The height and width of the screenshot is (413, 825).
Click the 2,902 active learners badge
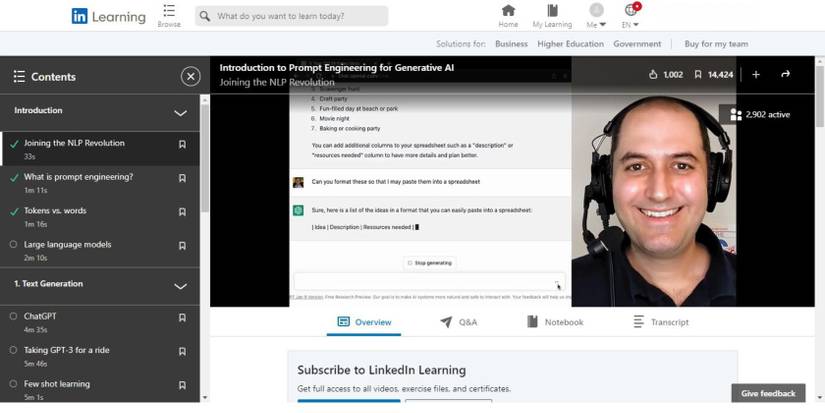pyautogui.click(x=760, y=114)
